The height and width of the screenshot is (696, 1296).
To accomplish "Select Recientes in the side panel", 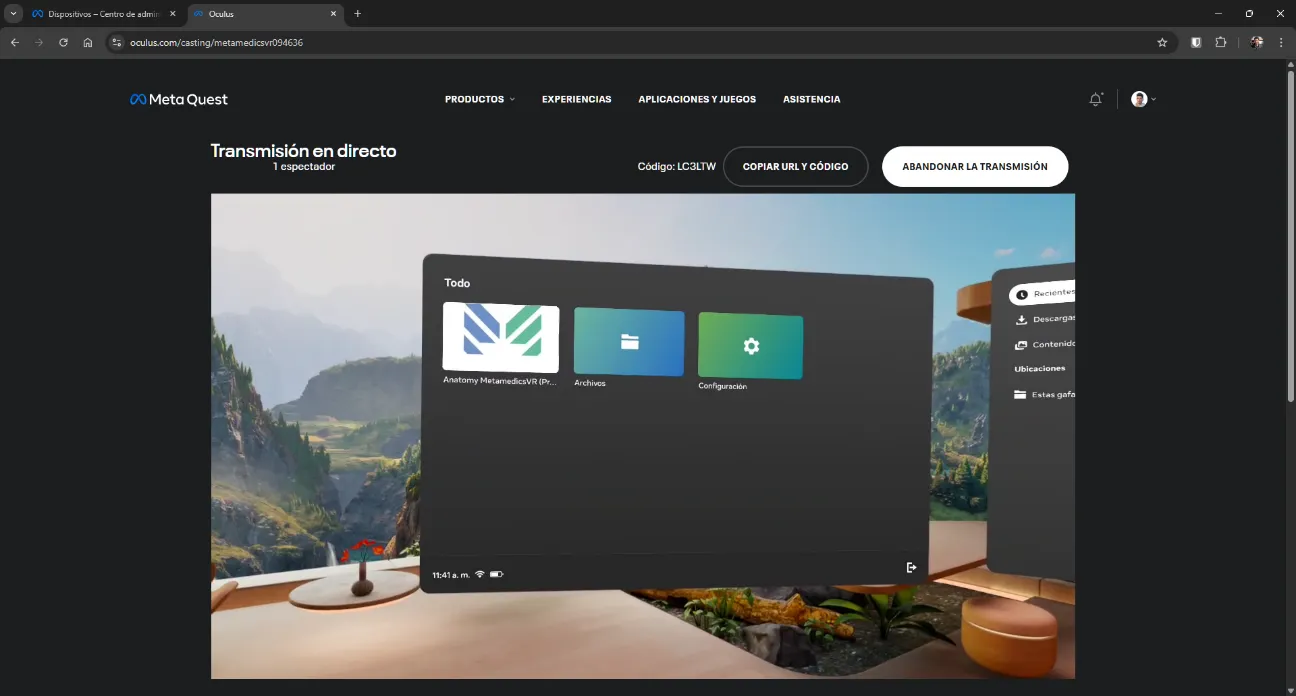I will tap(1043, 293).
